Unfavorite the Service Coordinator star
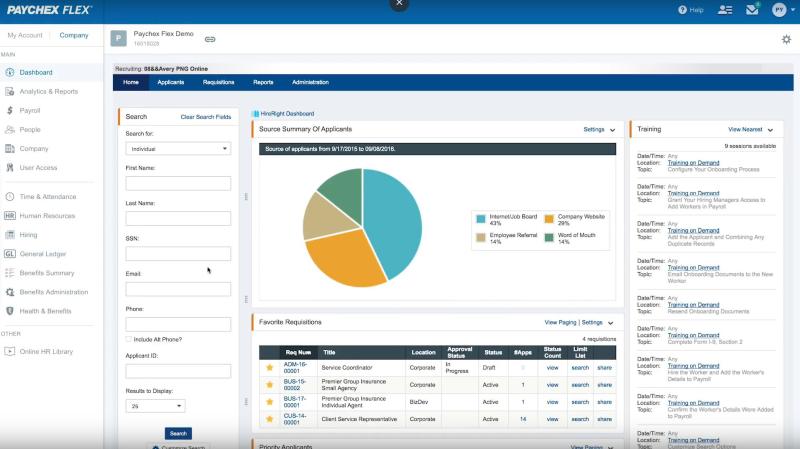This screenshot has width=800, height=449. tap(269, 367)
